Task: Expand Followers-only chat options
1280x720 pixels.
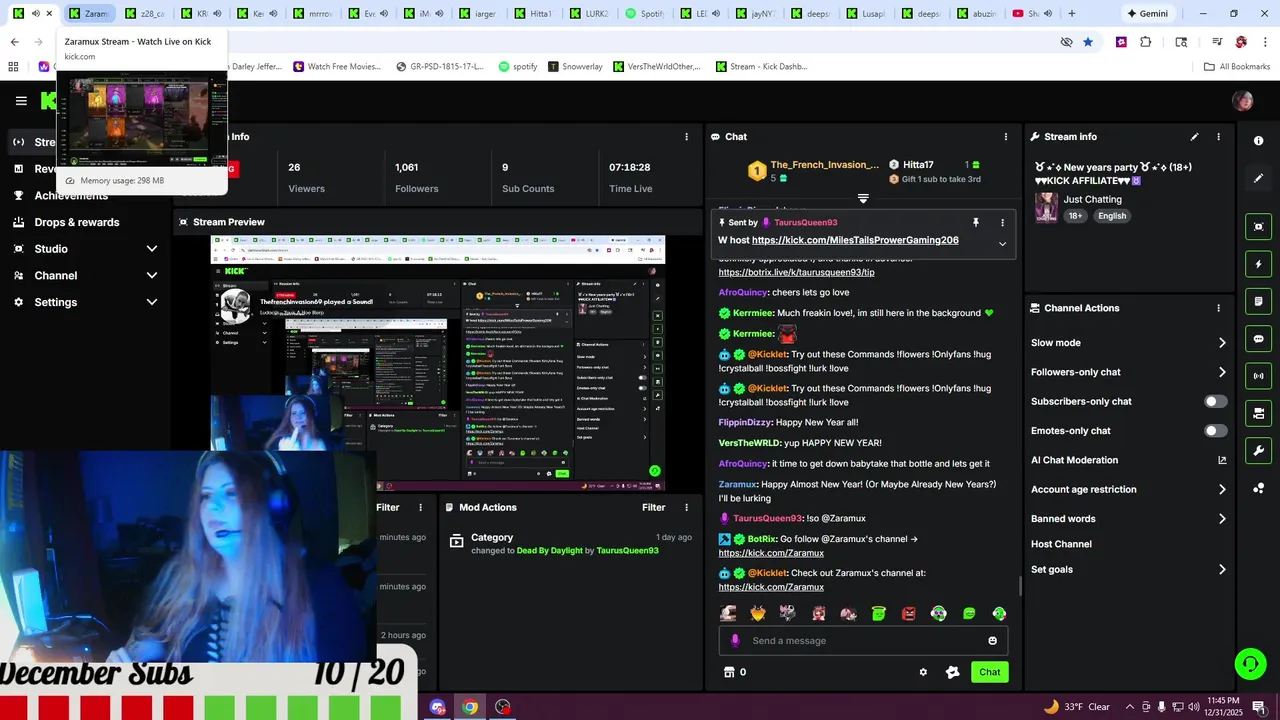Action: (1222, 372)
